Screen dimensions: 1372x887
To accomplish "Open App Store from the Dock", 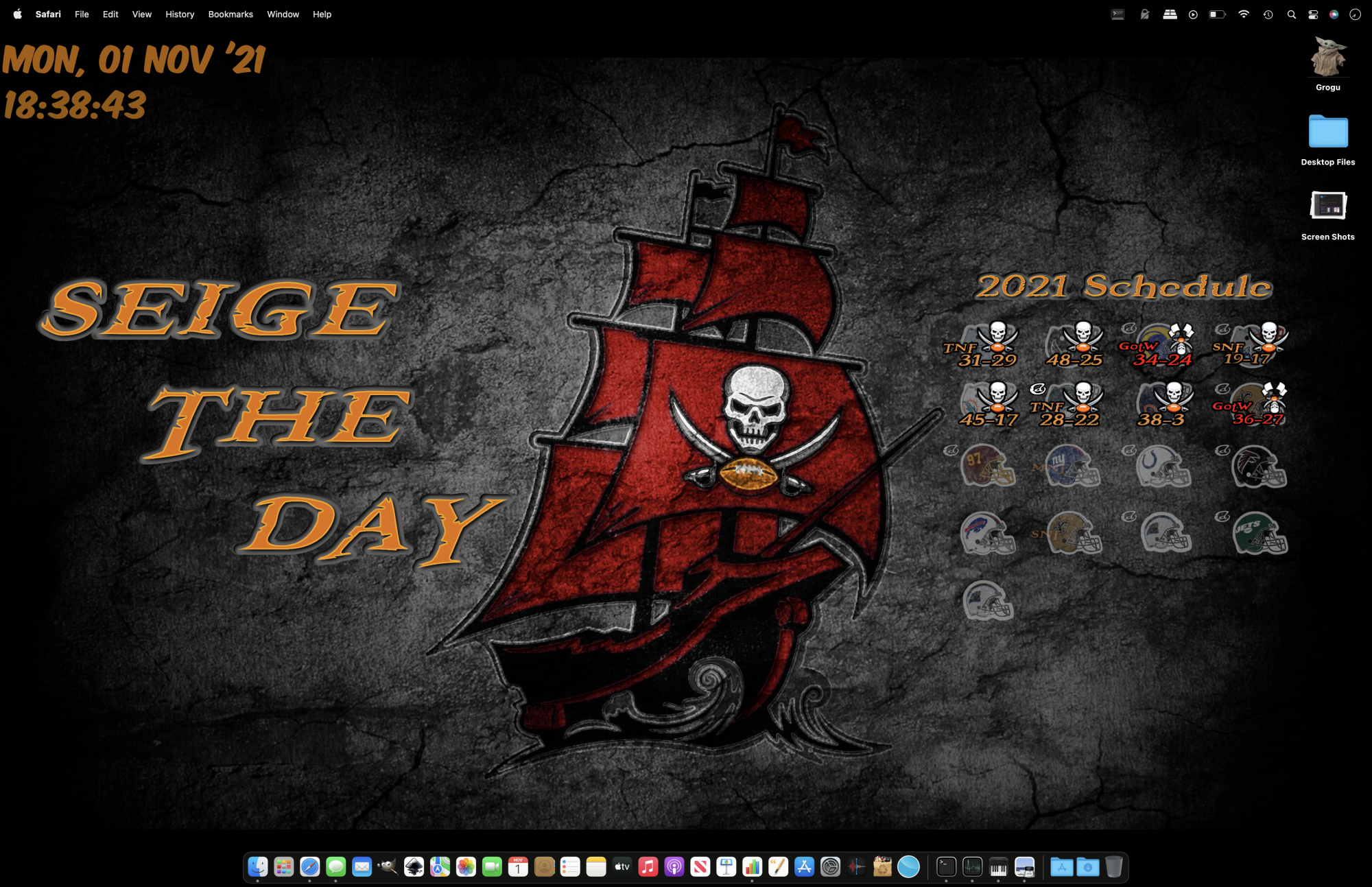I will tap(805, 866).
